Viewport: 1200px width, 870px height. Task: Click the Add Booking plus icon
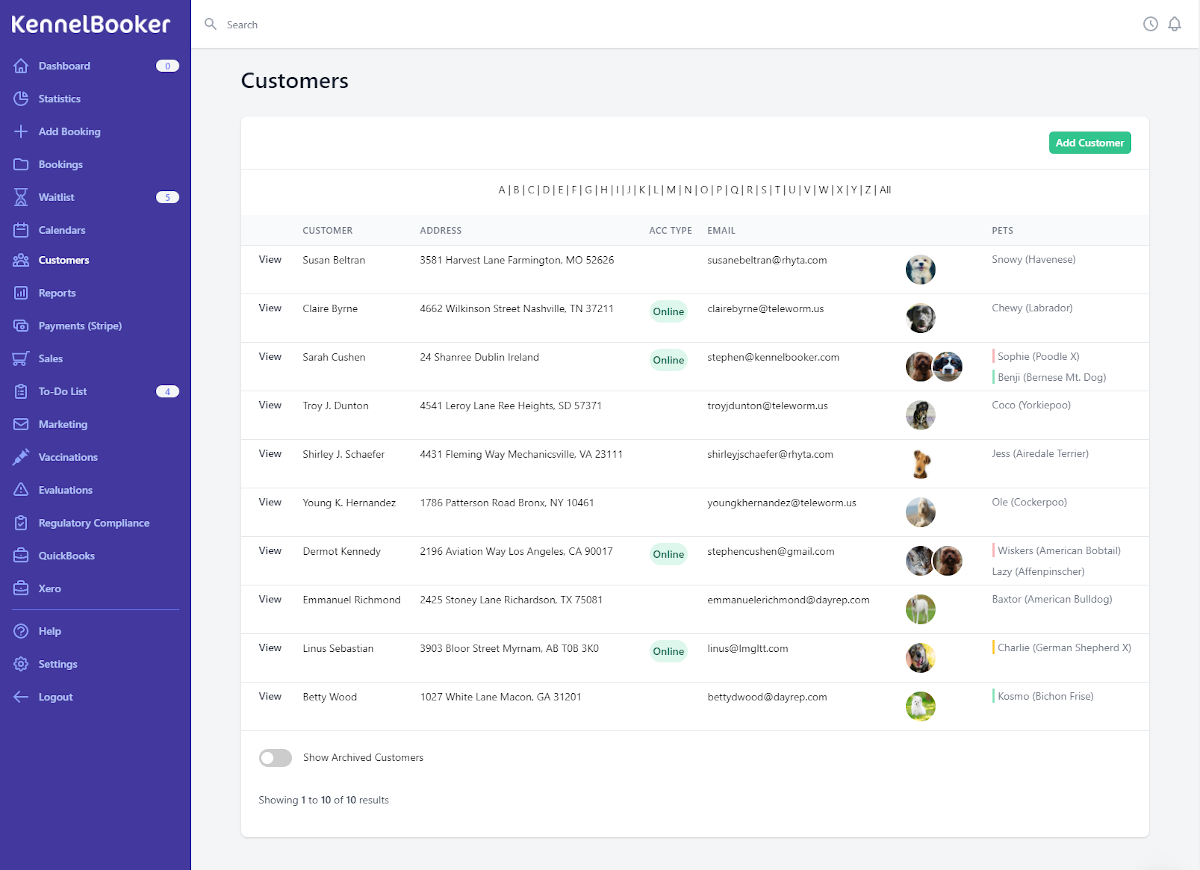click(20, 132)
